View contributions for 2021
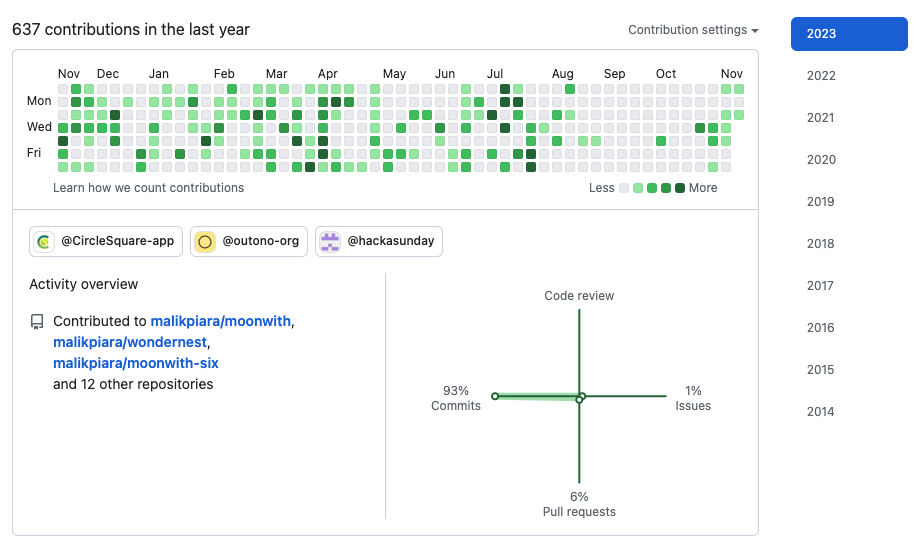The width and height of the screenshot is (918, 553). click(821, 118)
